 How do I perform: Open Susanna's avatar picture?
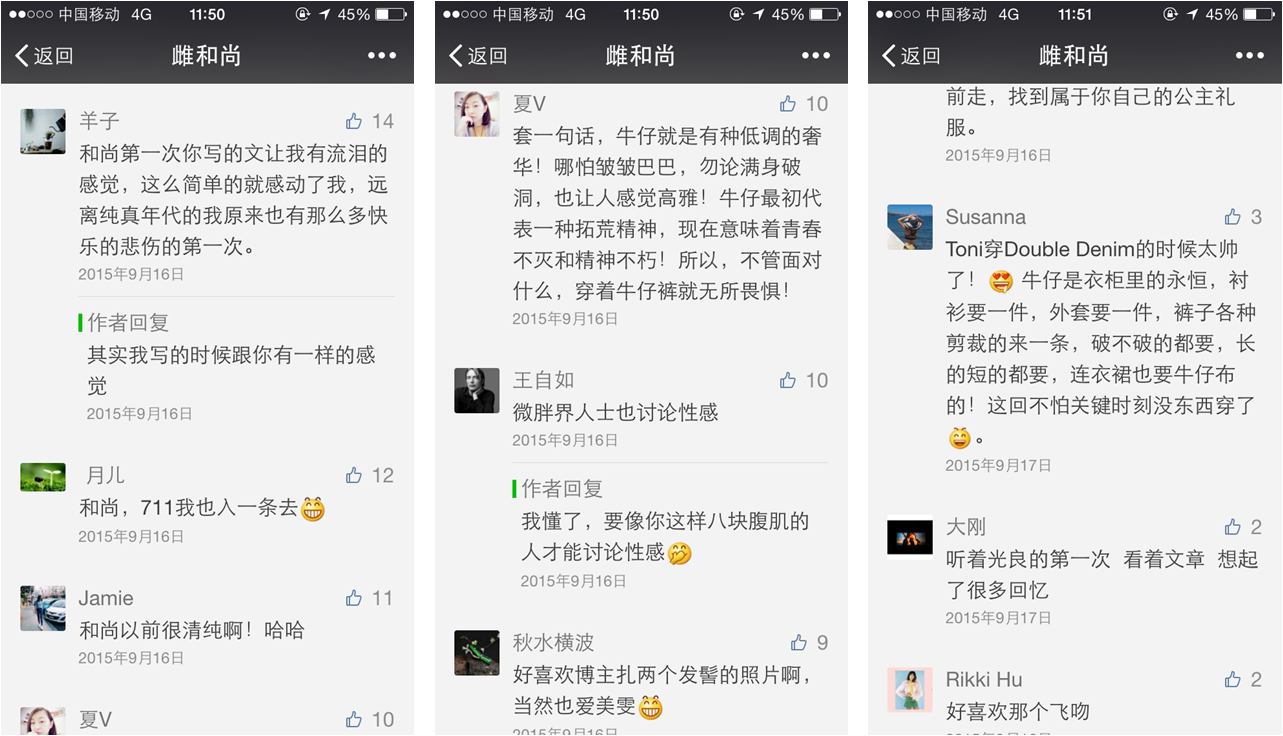click(910, 227)
